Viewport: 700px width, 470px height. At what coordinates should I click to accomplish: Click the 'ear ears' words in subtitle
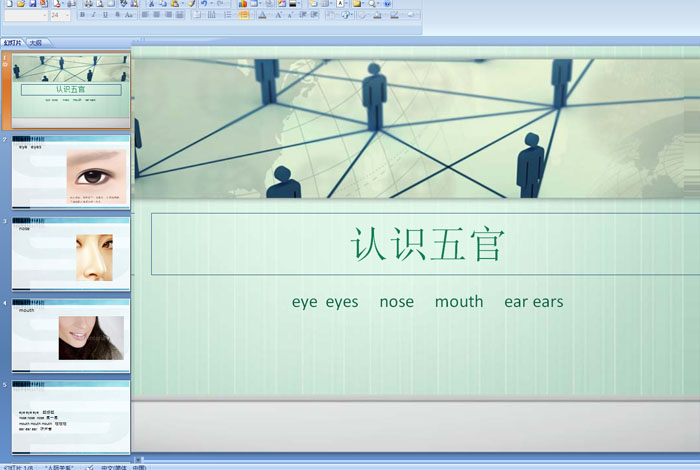533,302
